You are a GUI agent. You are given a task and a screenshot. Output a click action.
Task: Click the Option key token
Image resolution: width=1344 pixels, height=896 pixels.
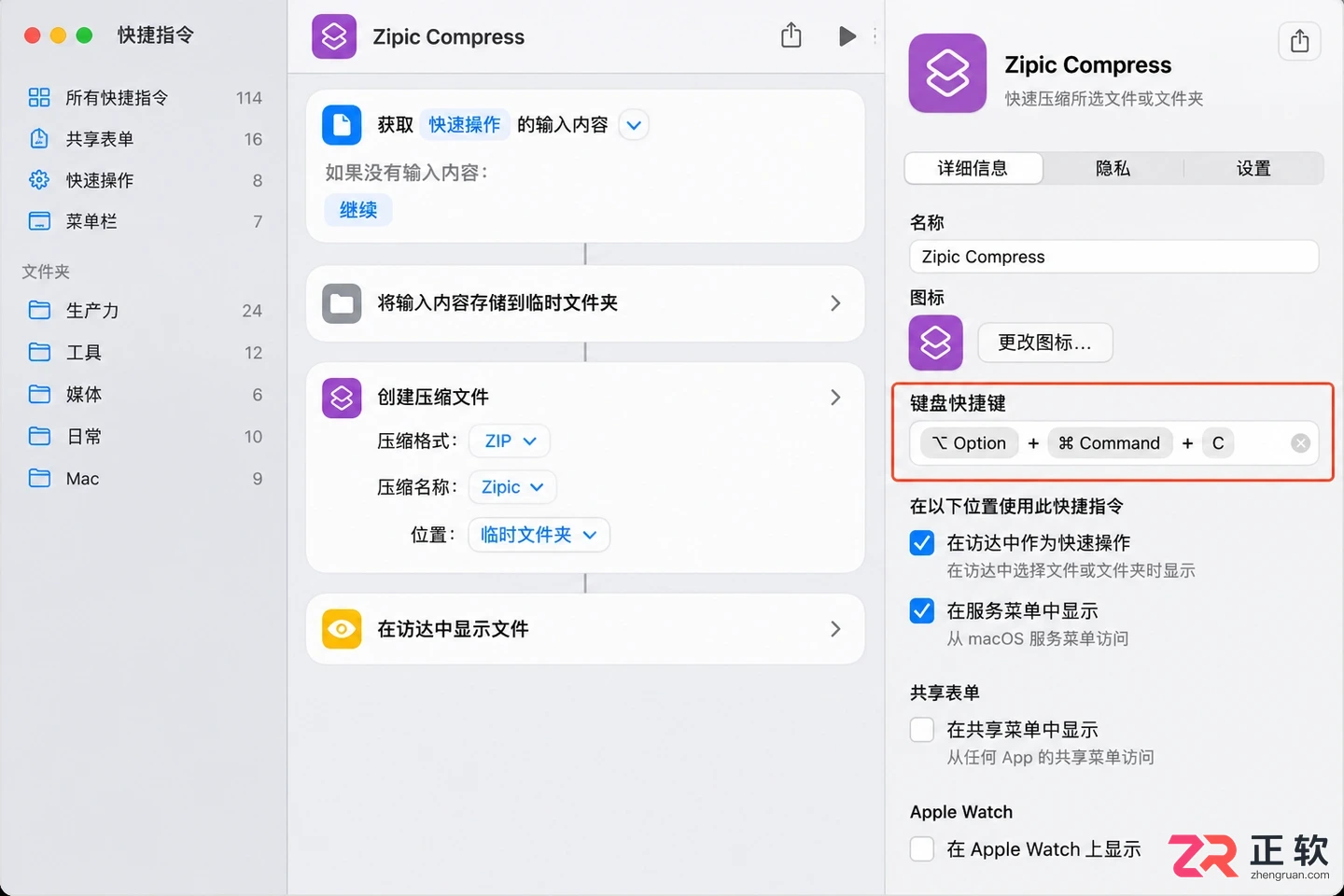tap(969, 443)
